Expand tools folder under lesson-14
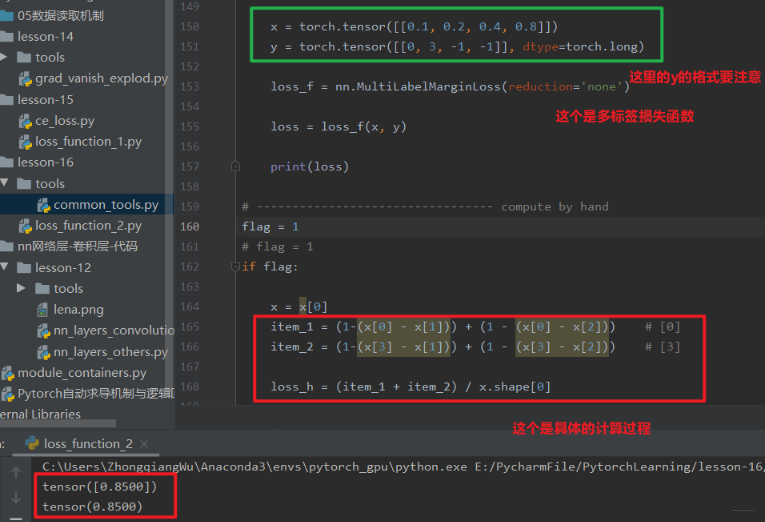This screenshot has width=765, height=522. point(3,57)
